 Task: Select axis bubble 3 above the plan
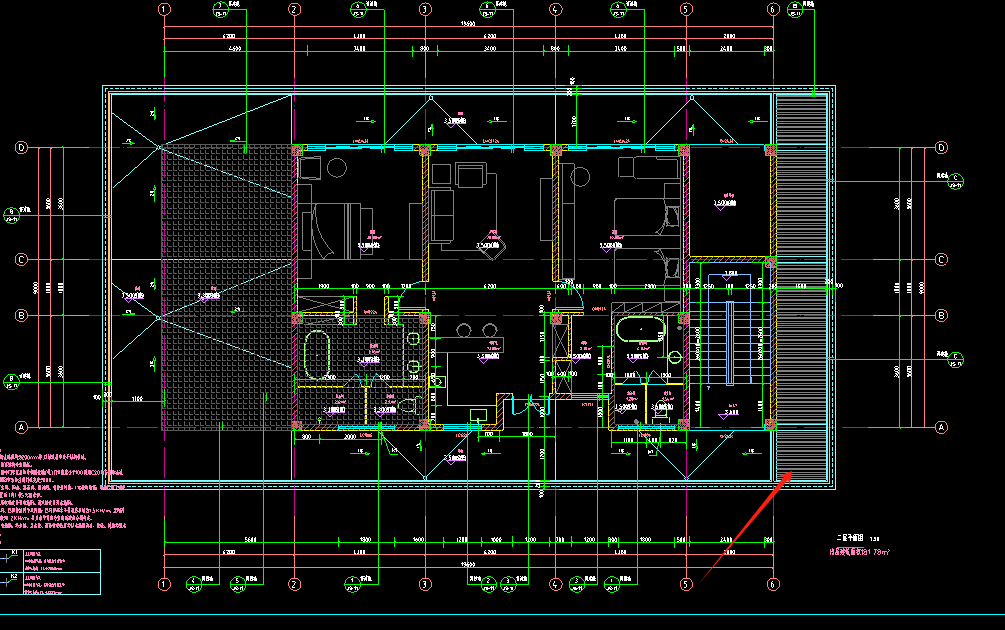point(425,10)
